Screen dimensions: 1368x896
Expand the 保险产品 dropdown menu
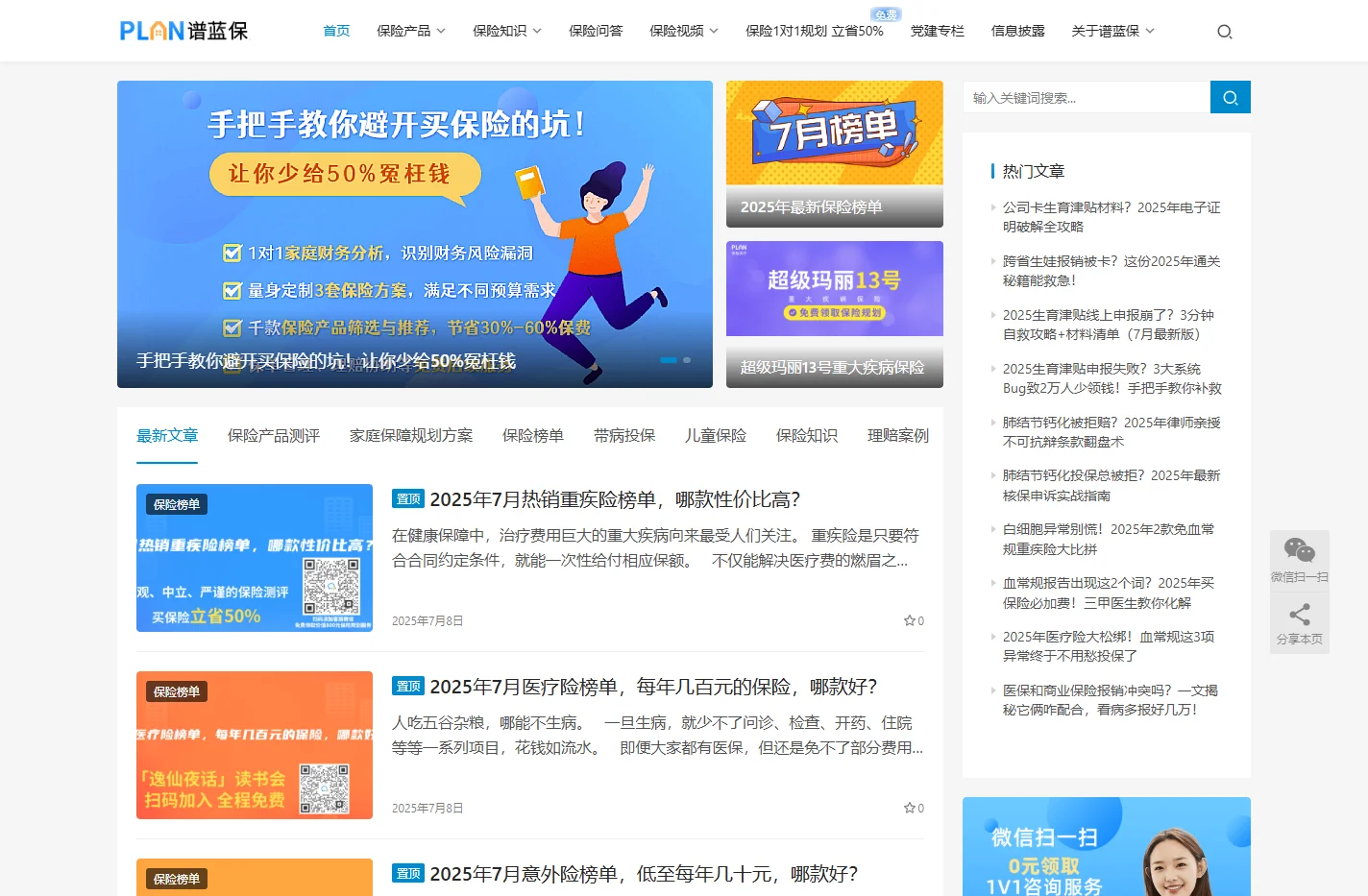pos(411,31)
